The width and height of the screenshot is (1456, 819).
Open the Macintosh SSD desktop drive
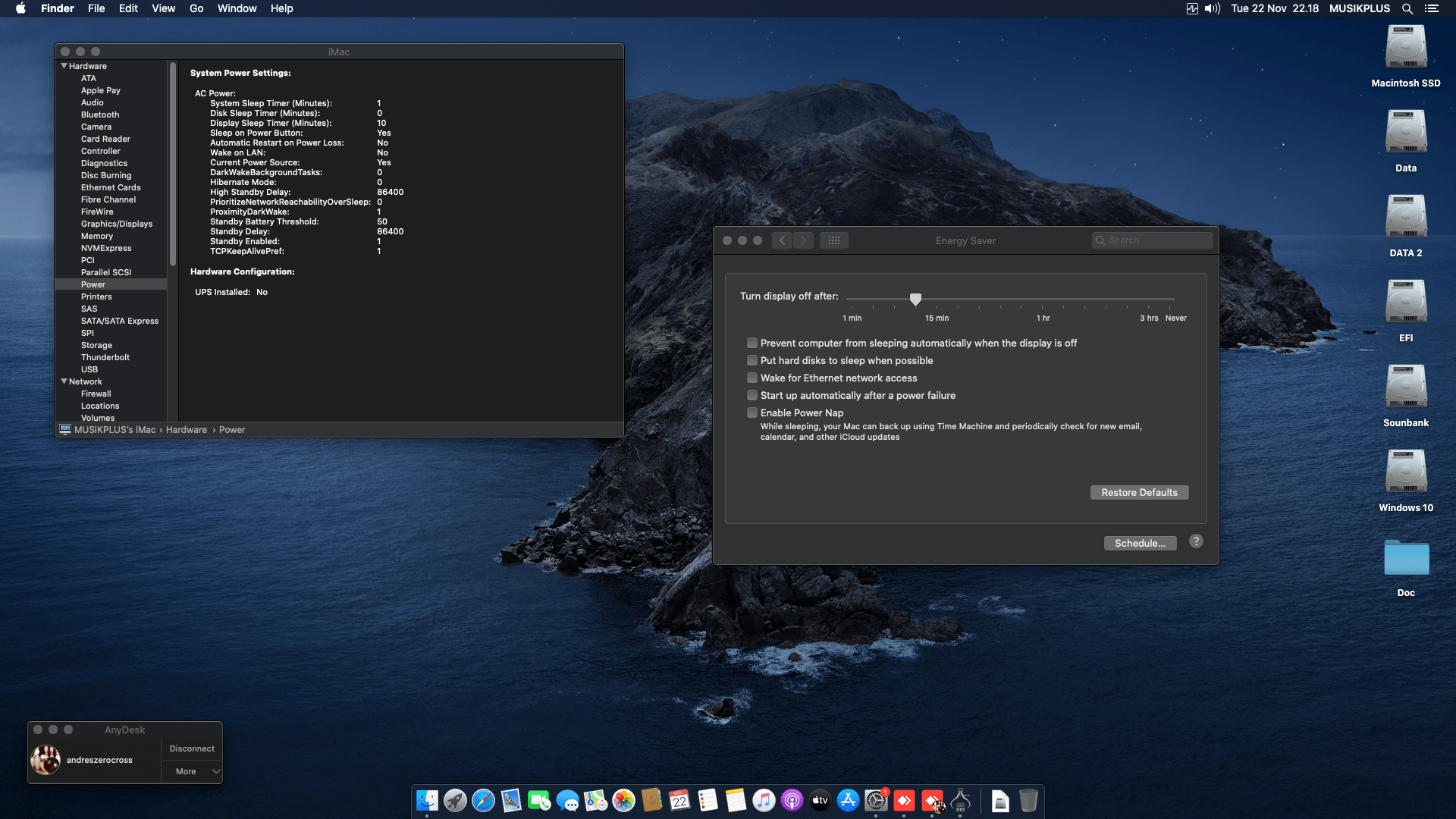pos(1405,47)
